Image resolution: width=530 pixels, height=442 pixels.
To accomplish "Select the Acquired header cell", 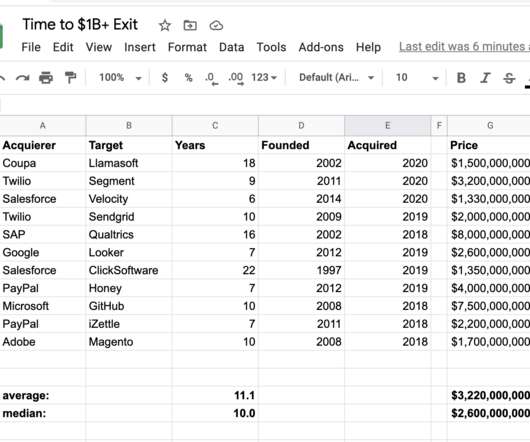I will pyautogui.click(x=388, y=145).
